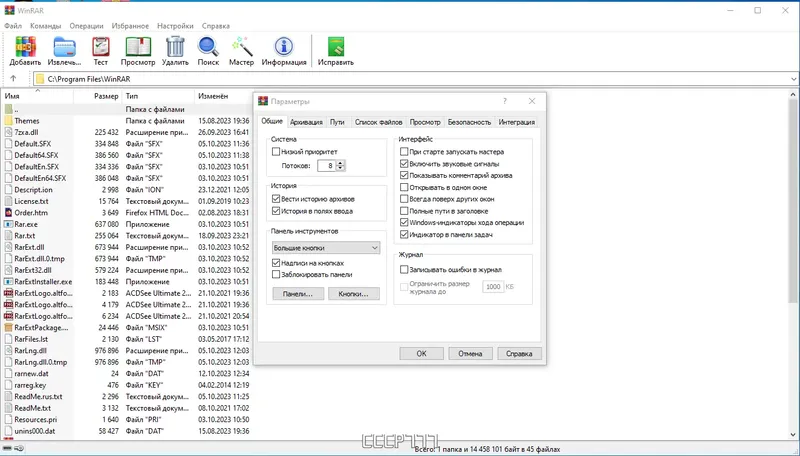Click the WinRAR title bar icon
This screenshot has width=800, height=456.
point(9,10)
